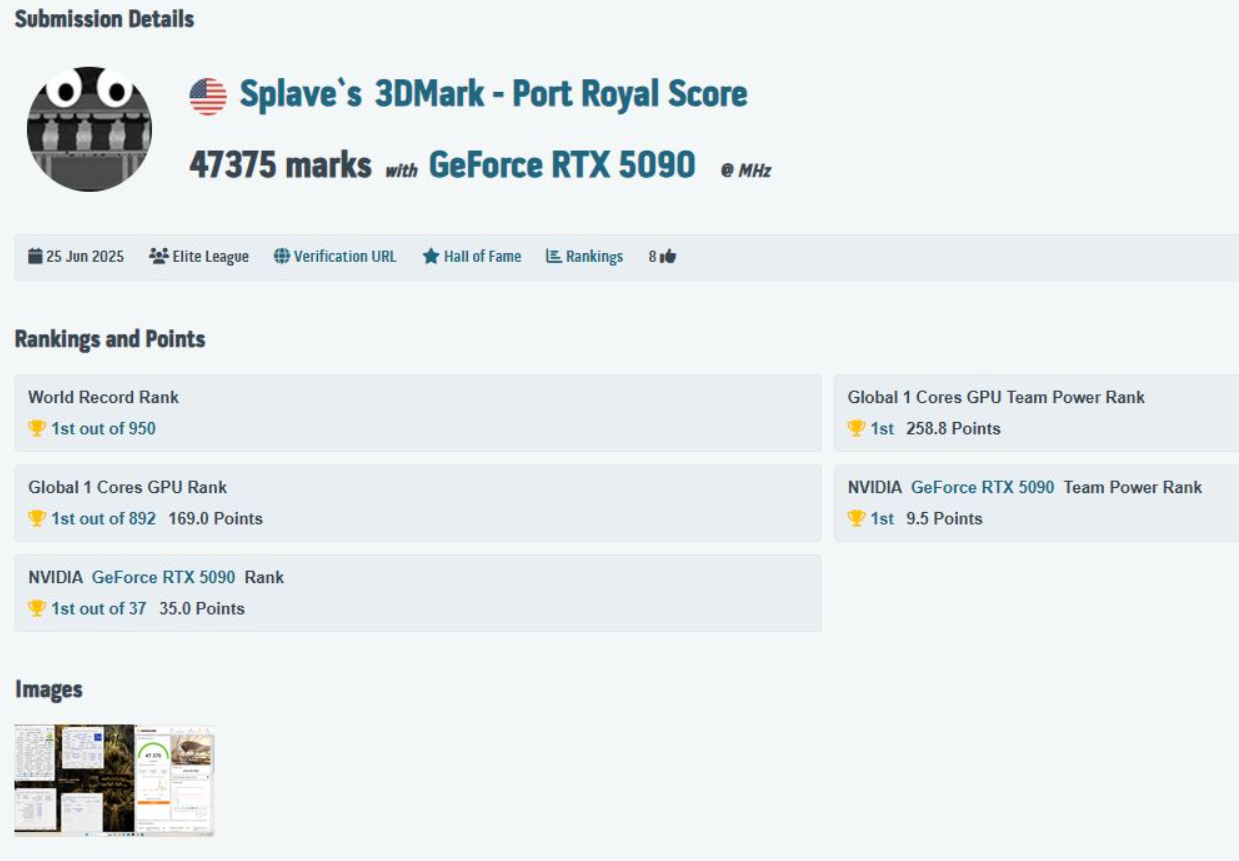This screenshot has width=1239, height=861.
Task: Open GeForce RTX 5090 link in headline
Action: pos(562,164)
